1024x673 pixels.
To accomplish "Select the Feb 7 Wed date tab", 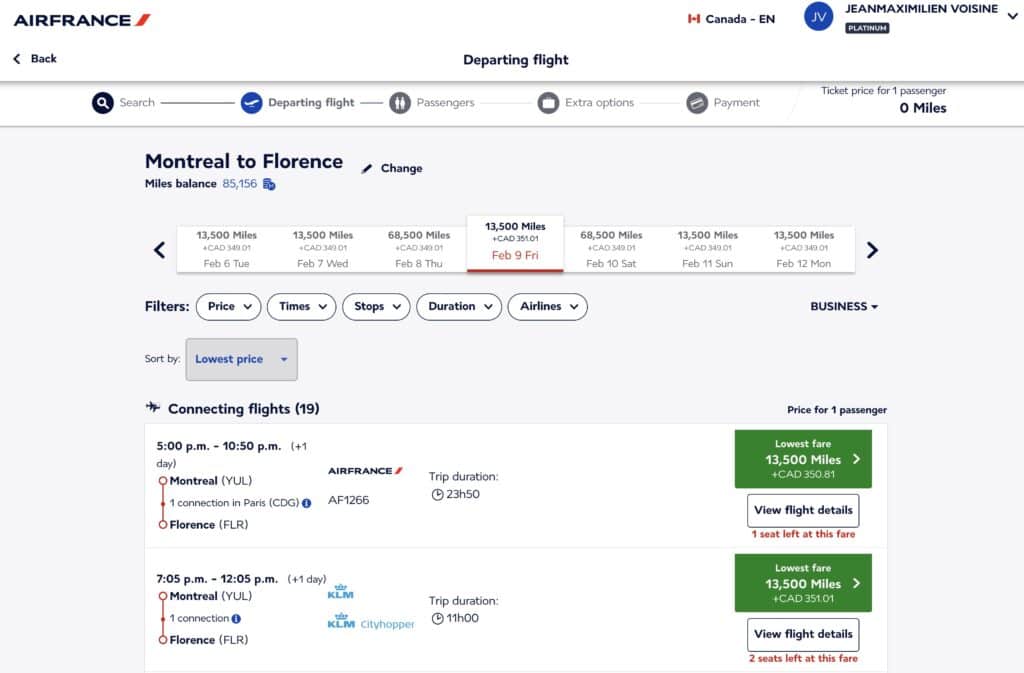I will point(323,249).
